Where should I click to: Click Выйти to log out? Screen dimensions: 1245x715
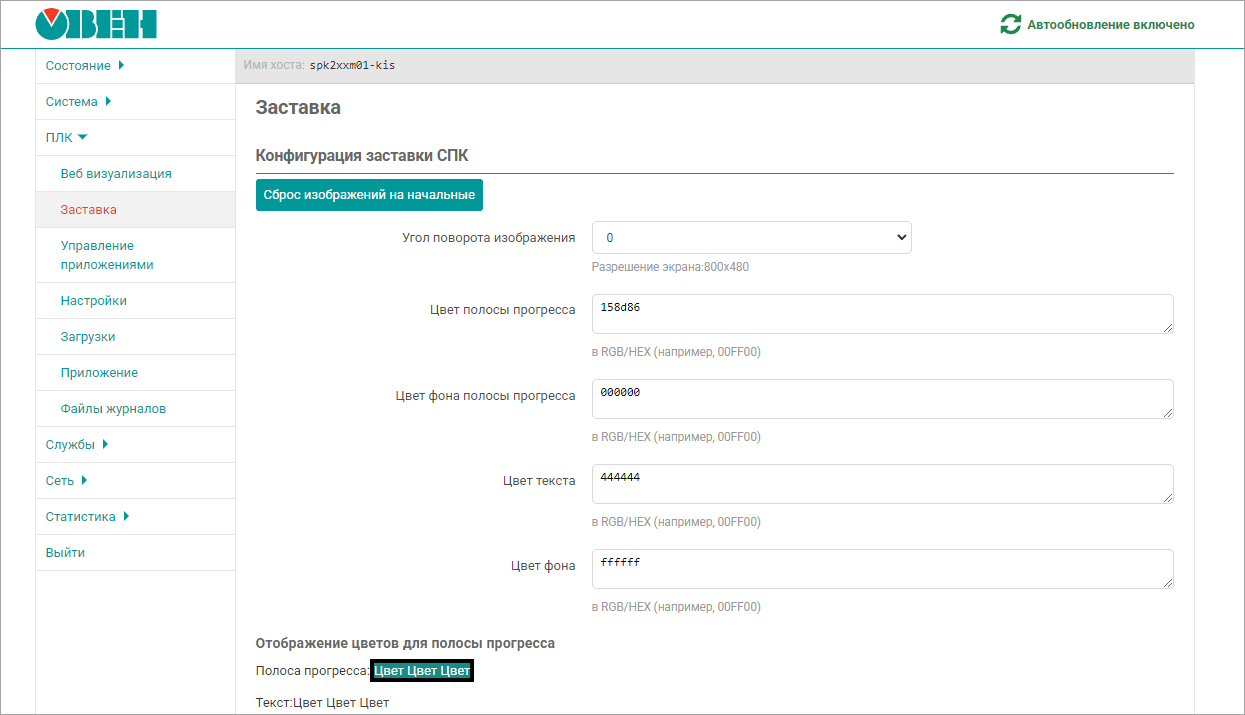(x=65, y=553)
